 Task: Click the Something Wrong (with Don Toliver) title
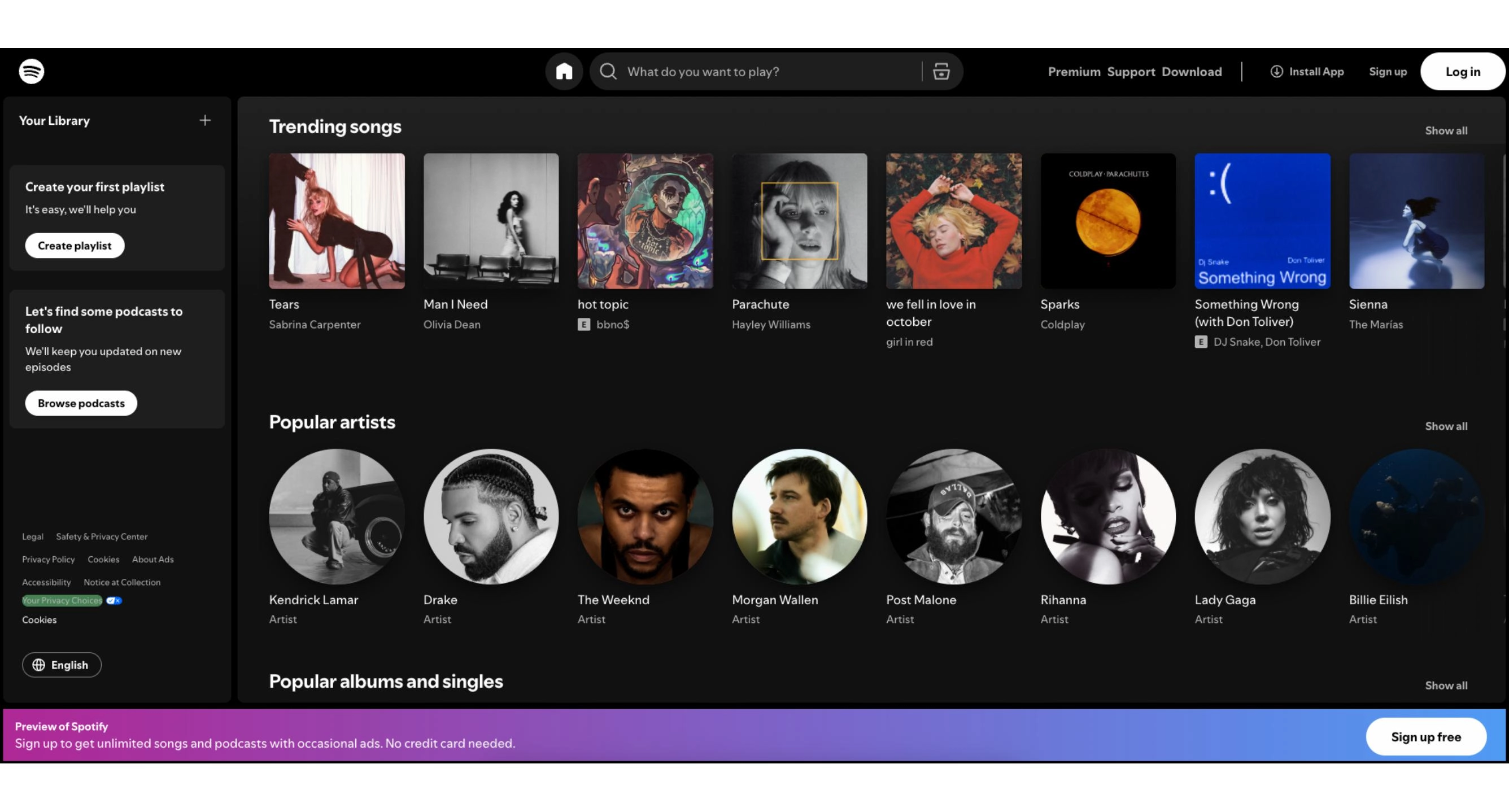tap(1246, 313)
